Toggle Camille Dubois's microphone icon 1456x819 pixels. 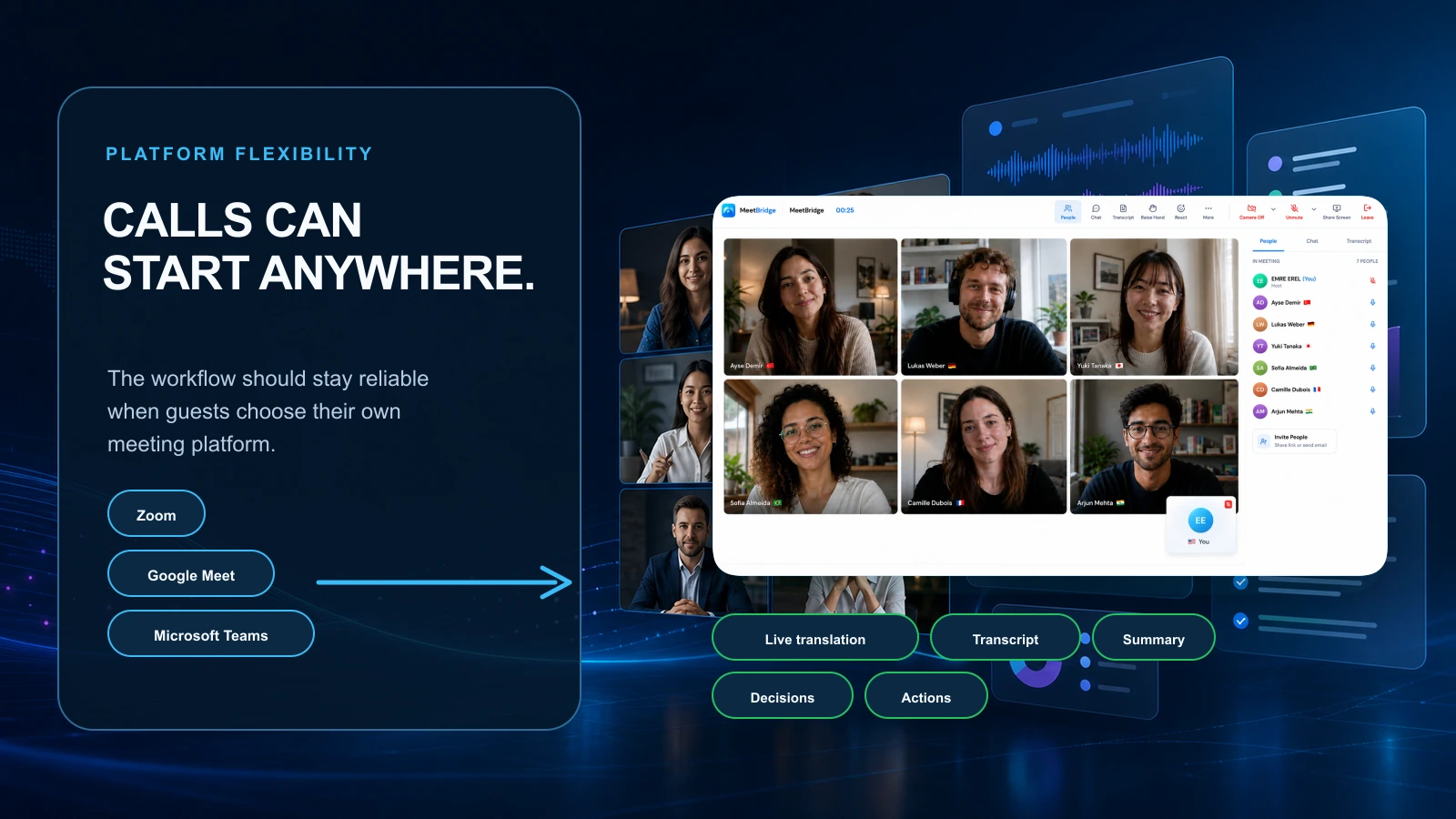(x=1372, y=389)
